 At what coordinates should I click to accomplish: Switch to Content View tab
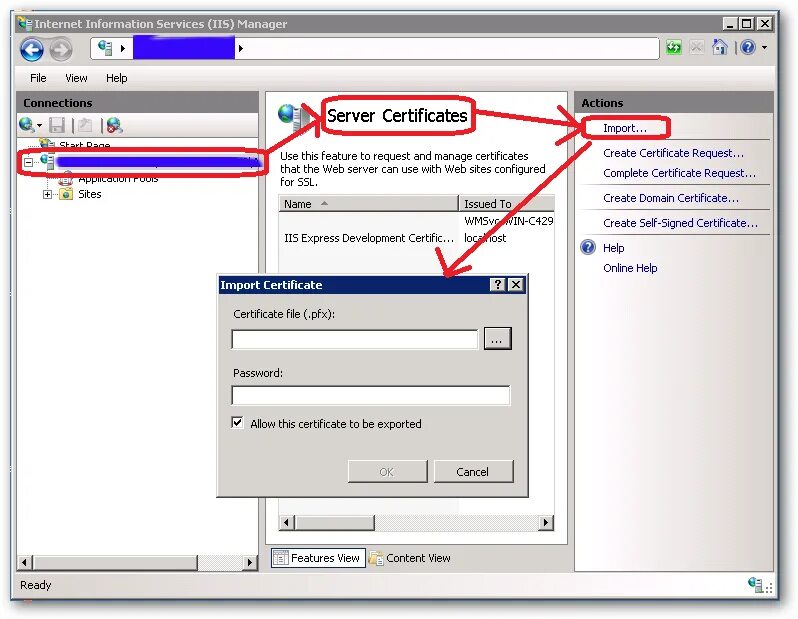(410, 558)
